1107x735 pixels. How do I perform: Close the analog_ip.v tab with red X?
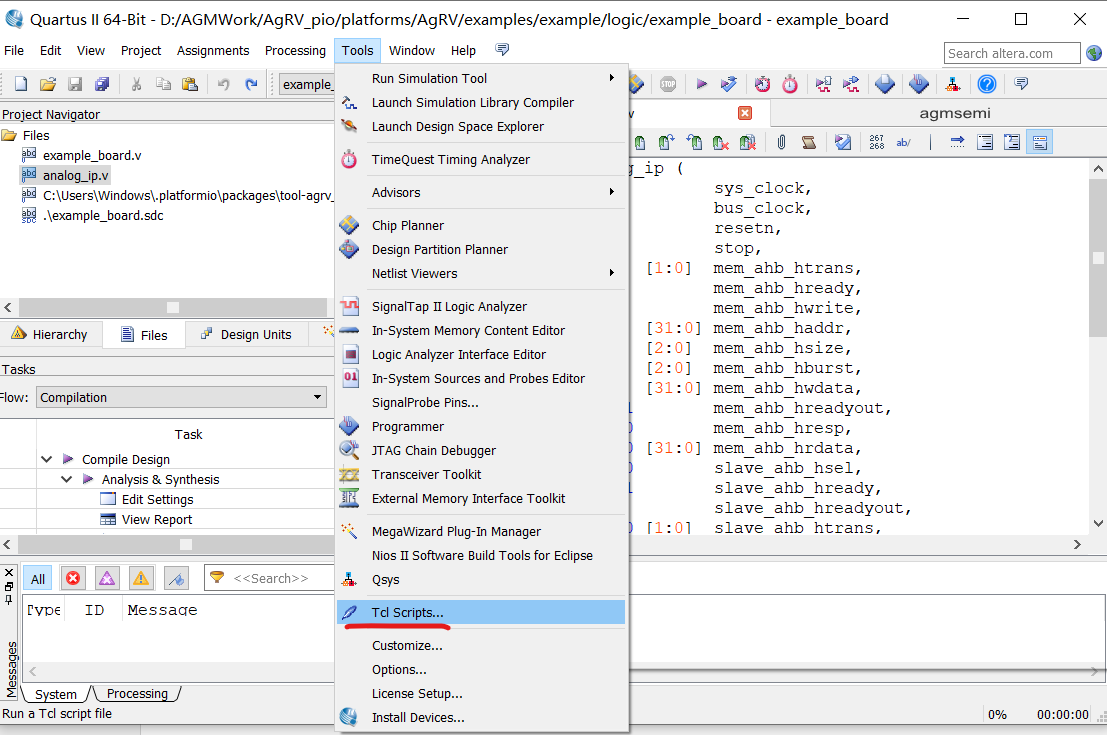click(745, 113)
